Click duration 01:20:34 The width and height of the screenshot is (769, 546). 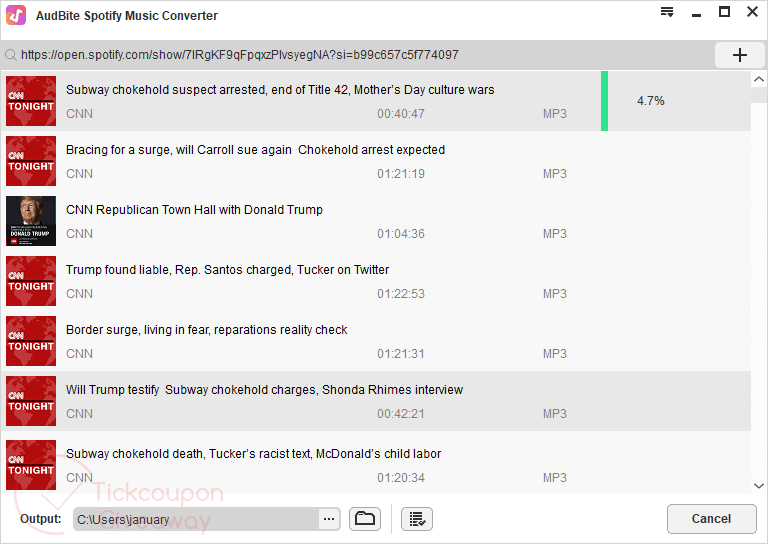(x=401, y=478)
